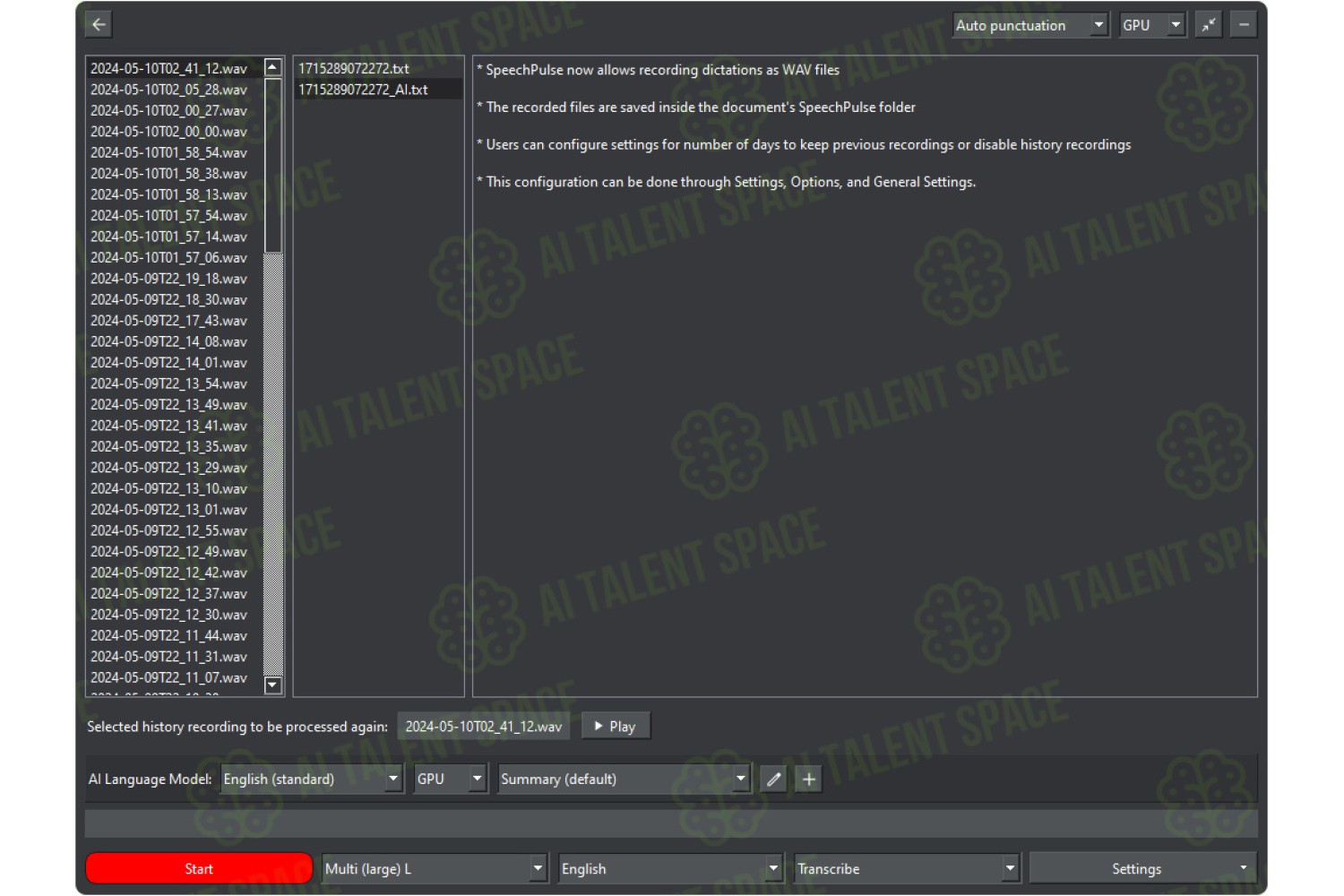The width and height of the screenshot is (1344, 896).
Task: Select recording 2024-05-10T02_00_27.wav
Action: 175,110
